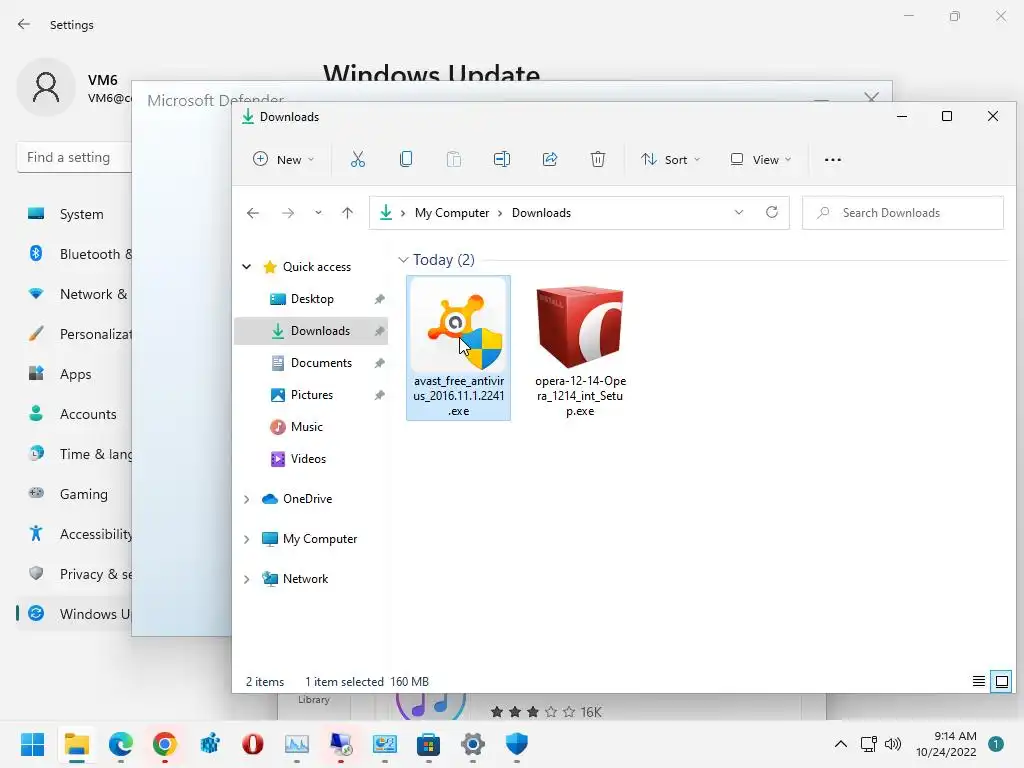The width and height of the screenshot is (1024, 768).
Task: Open Gaming category in Settings window
Action: click(x=74, y=494)
